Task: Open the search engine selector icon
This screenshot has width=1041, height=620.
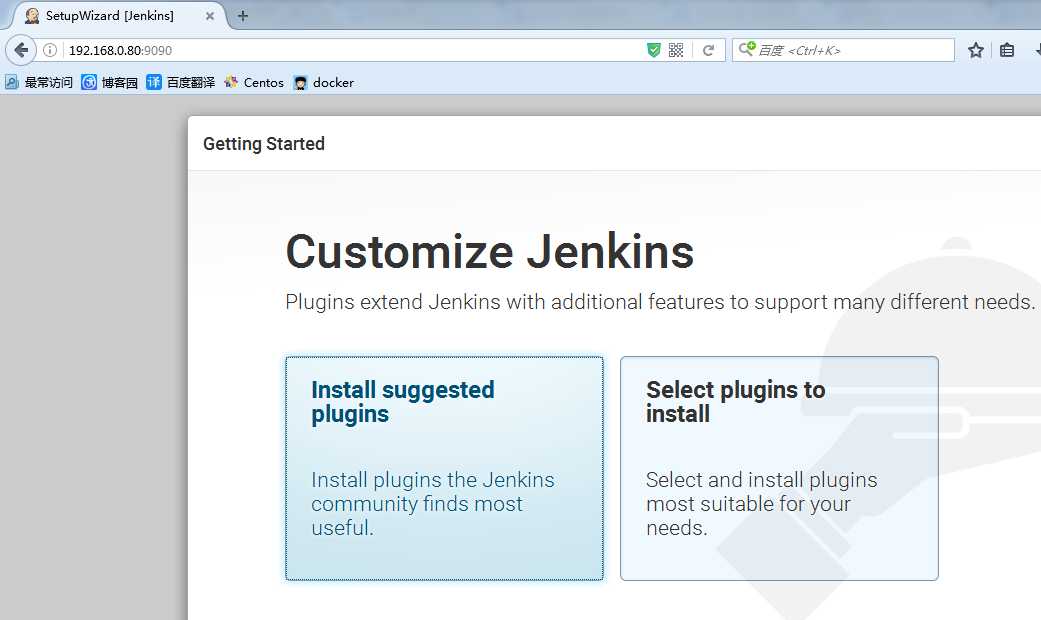Action: [747, 50]
